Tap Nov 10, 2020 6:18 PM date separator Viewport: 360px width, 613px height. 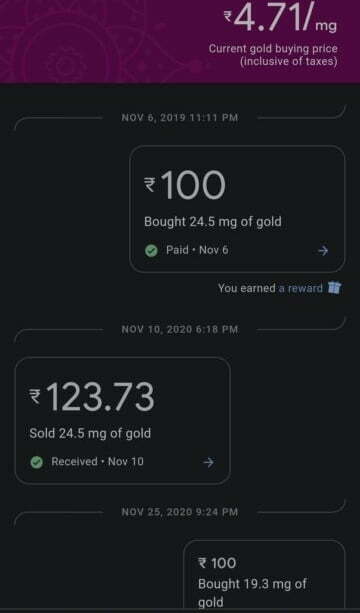[x=179, y=330]
